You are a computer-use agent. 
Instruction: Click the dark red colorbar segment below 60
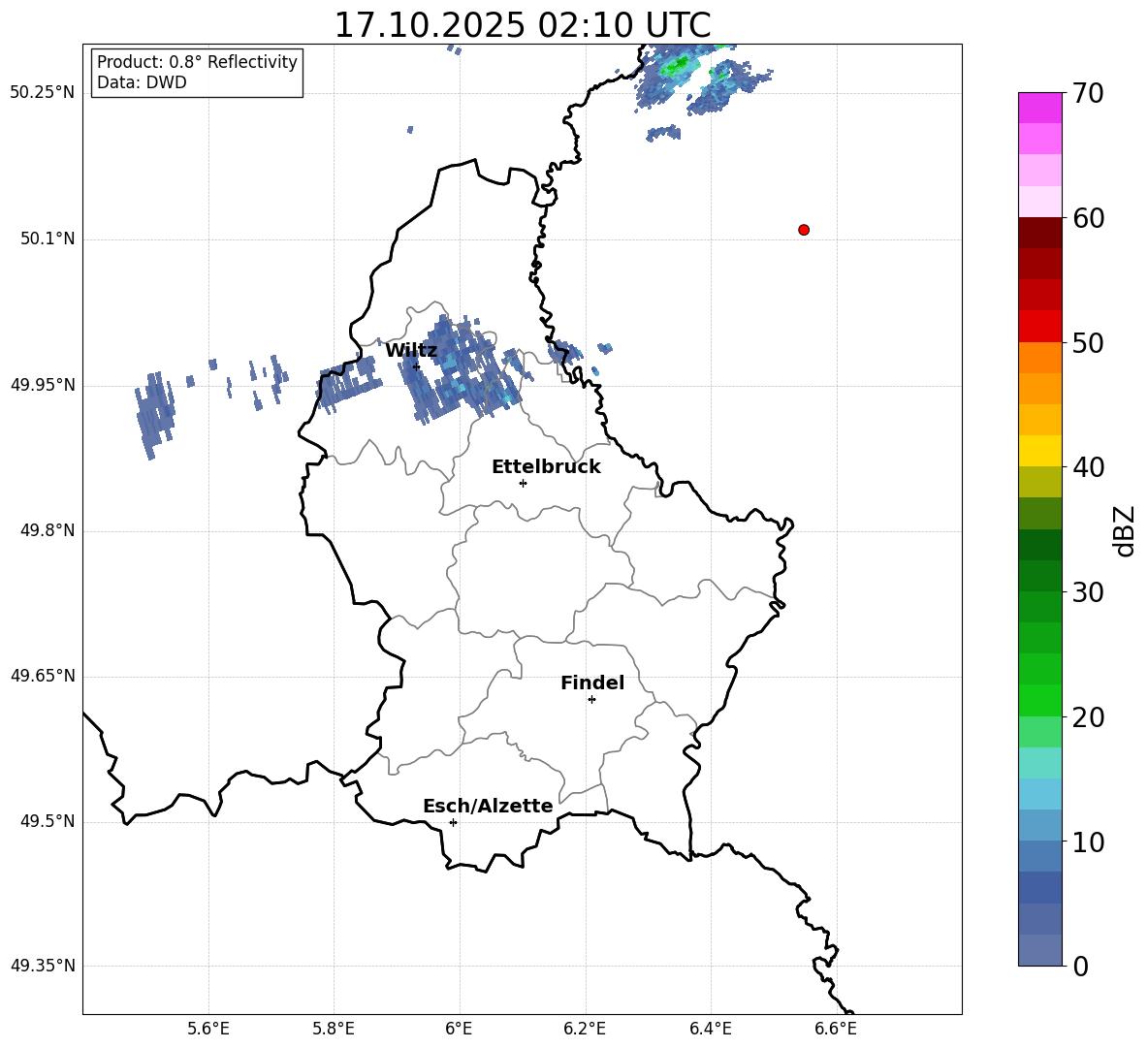[x=1040, y=233]
